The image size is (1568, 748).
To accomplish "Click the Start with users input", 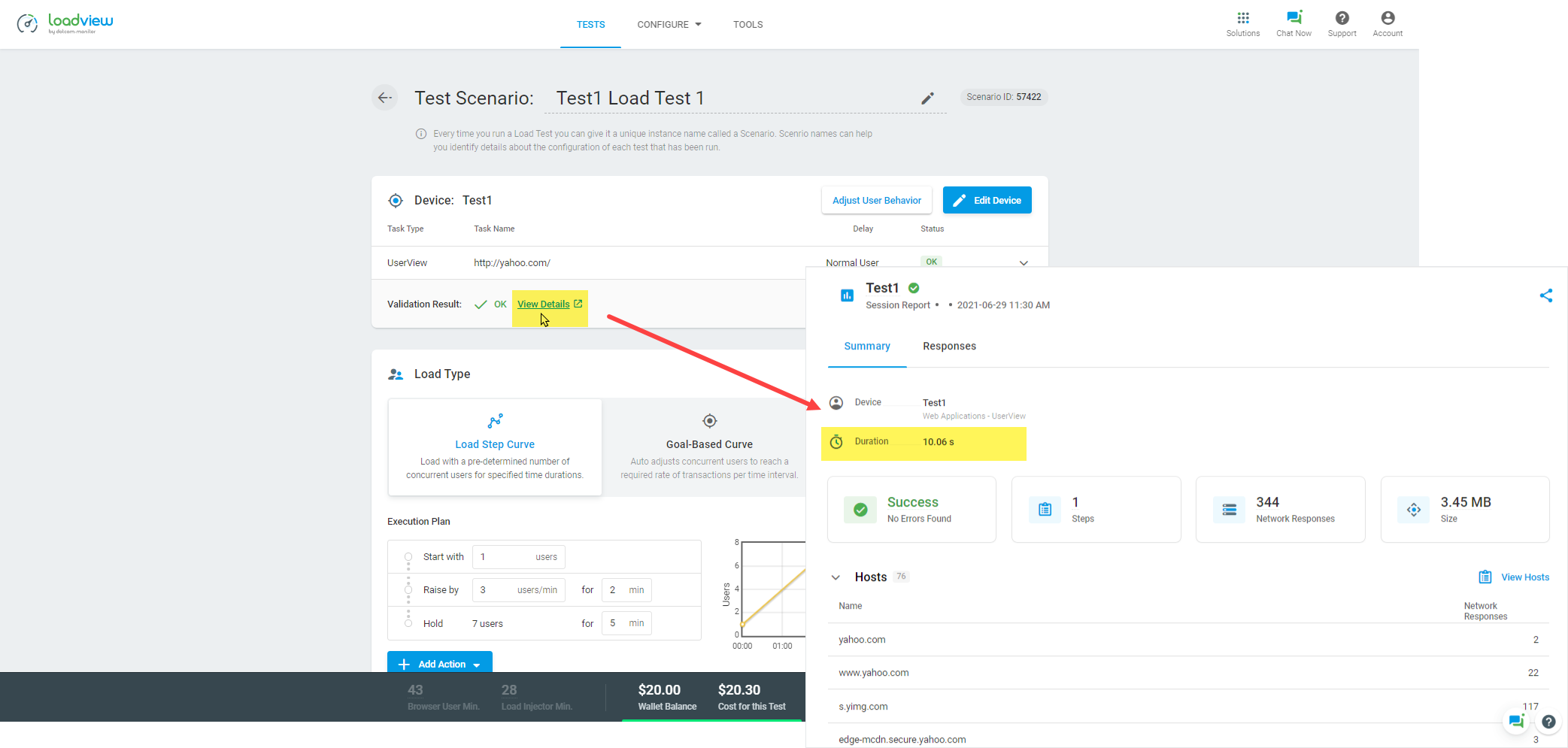I will coord(519,557).
